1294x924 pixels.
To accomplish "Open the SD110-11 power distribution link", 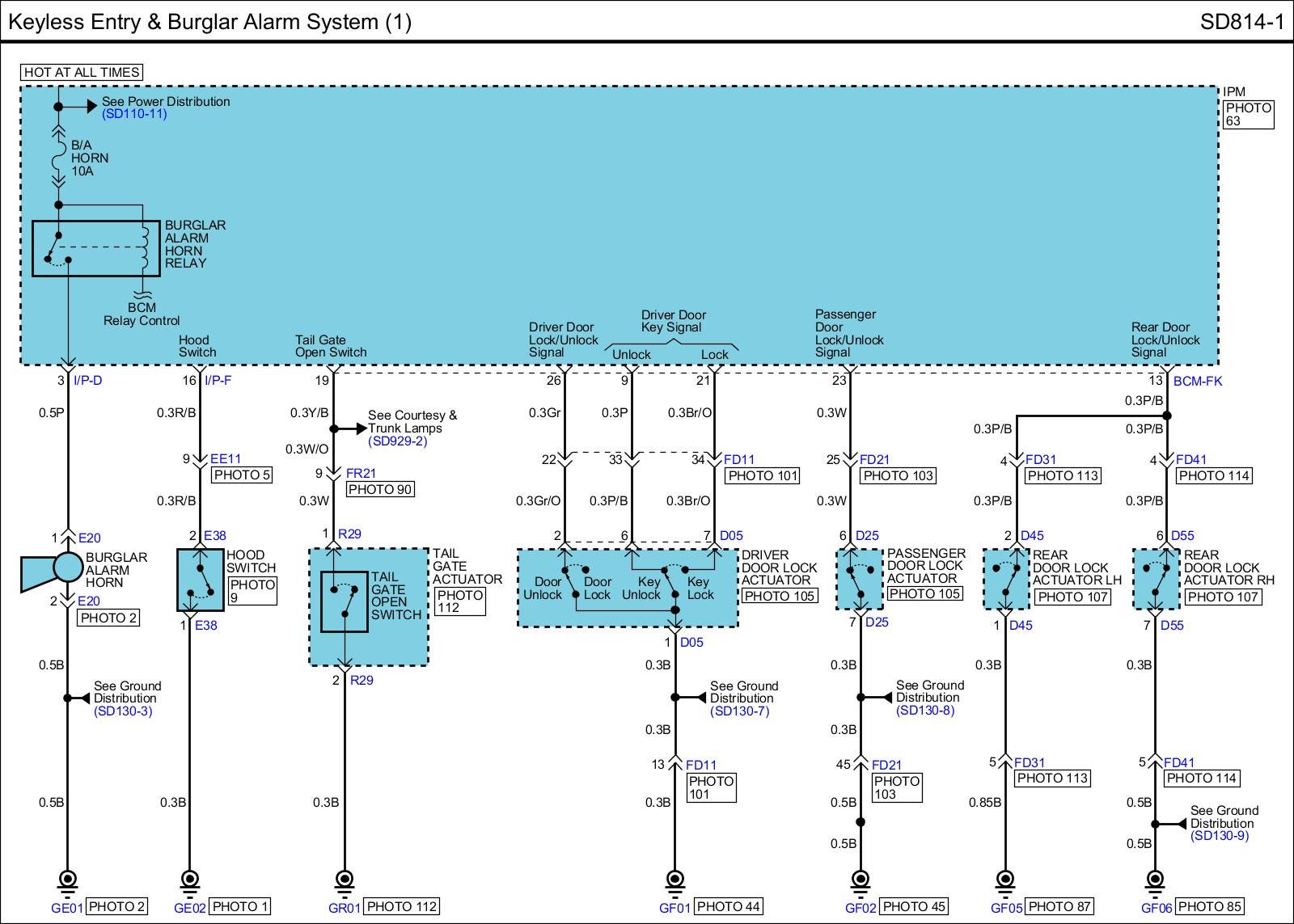I will pyautogui.click(x=134, y=114).
